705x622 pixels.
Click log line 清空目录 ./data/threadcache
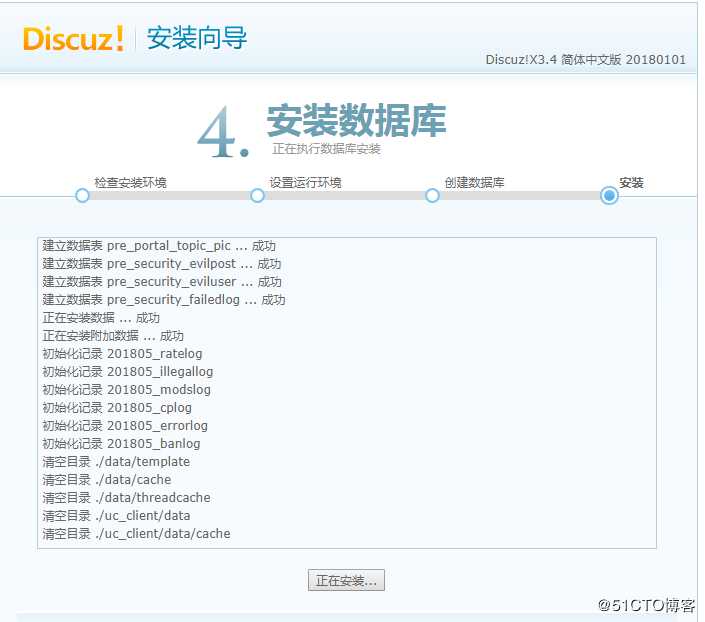[x=126, y=498]
